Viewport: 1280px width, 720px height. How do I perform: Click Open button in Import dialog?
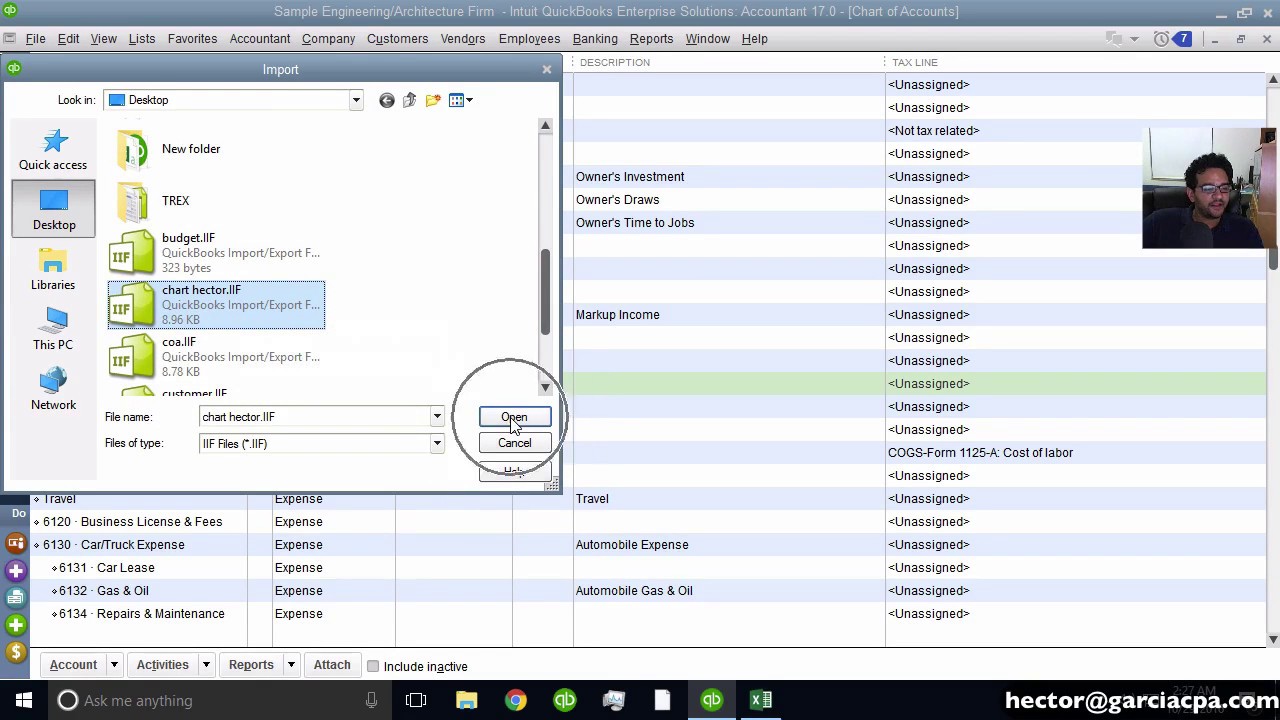coord(514,417)
